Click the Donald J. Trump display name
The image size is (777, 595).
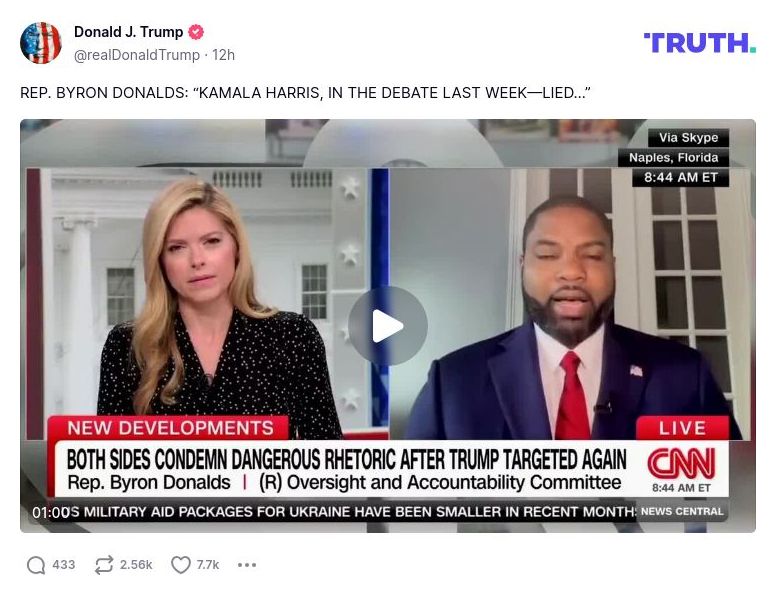tap(128, 32)
